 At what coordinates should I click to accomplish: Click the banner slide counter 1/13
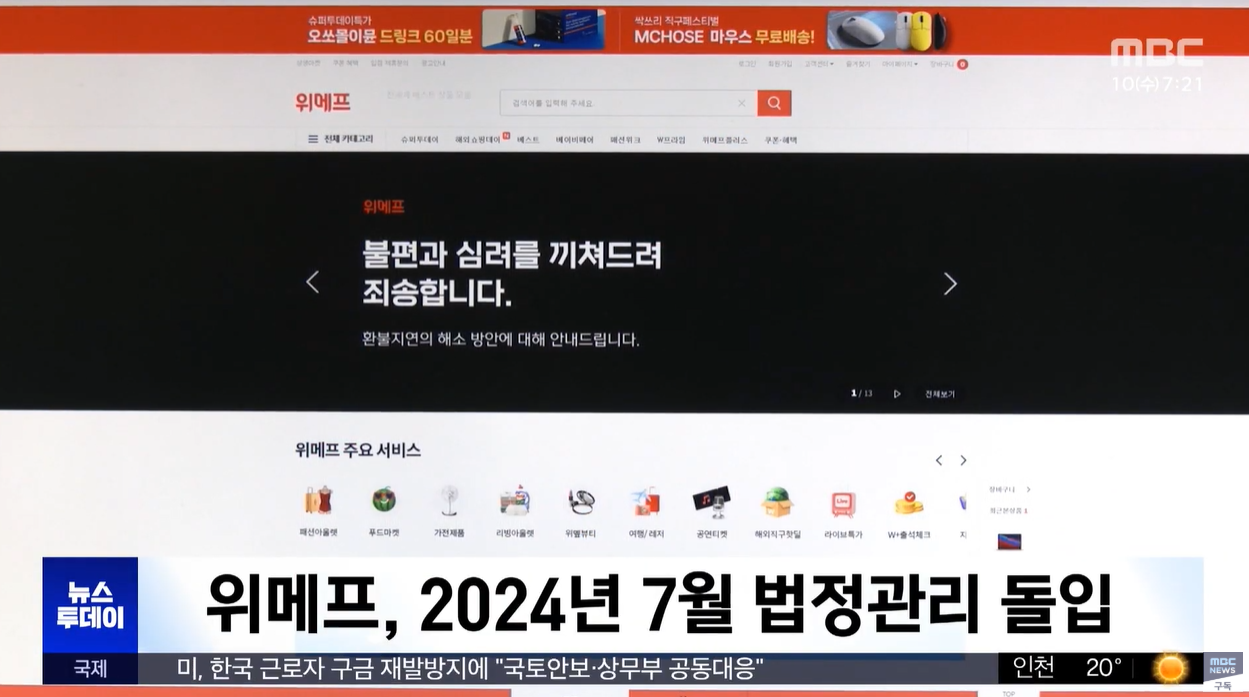862,394
